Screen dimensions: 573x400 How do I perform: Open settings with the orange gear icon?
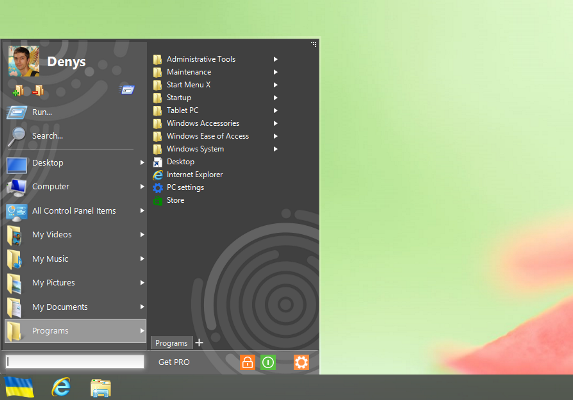(301, 362)
